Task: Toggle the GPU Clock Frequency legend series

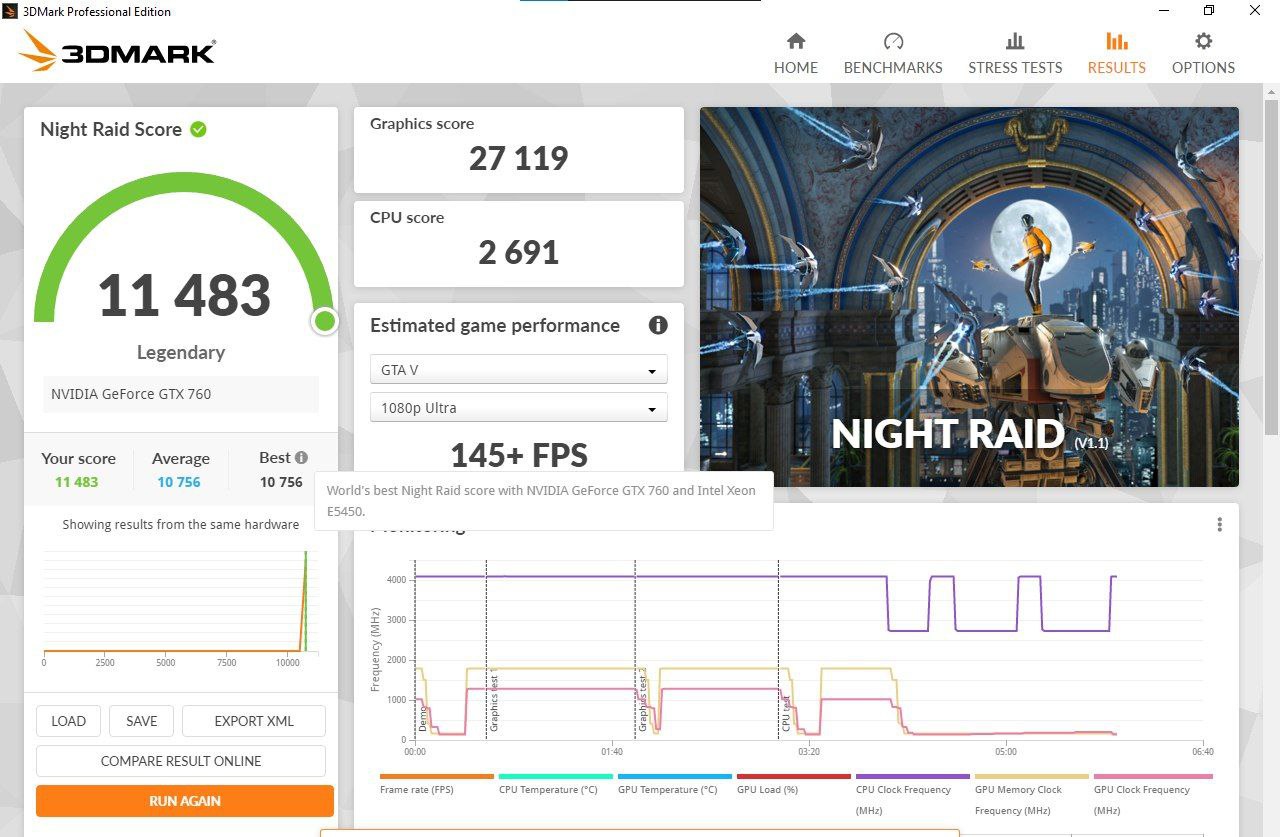Action: pyautogui.click(x=1151, y=795)
